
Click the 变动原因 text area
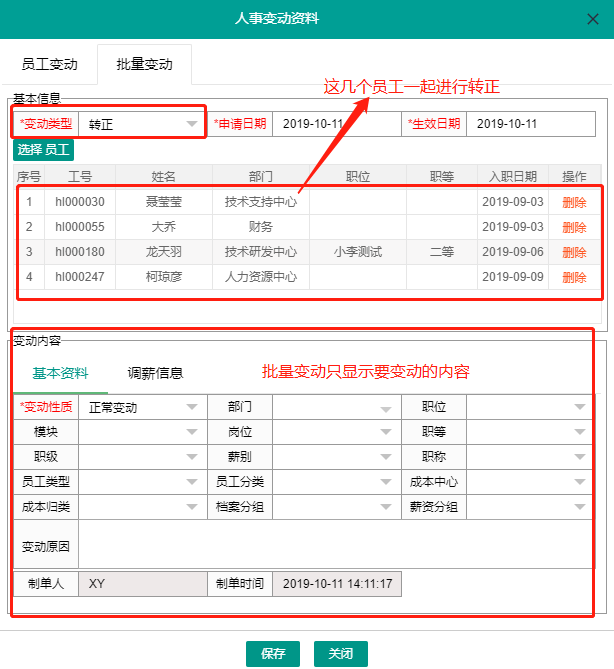tap(335, 545)
